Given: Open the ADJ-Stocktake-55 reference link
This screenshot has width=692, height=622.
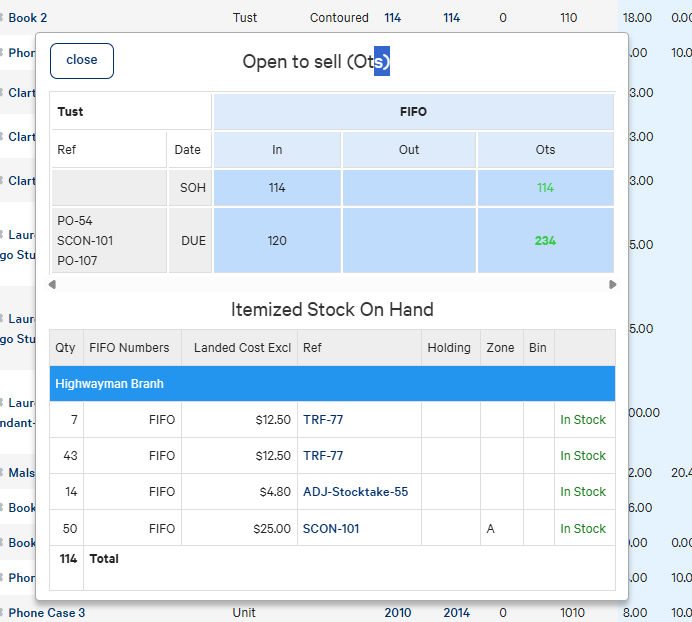Looking at the screenshot, I should click(355, 492).
